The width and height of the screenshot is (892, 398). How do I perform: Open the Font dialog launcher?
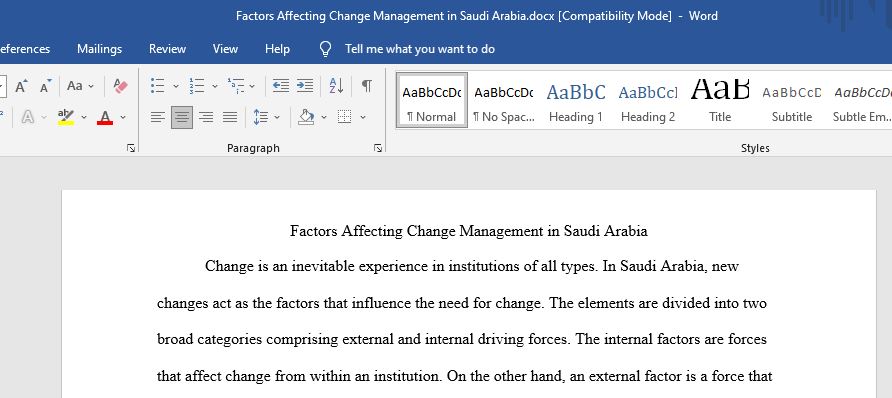(x=131, y=148)
